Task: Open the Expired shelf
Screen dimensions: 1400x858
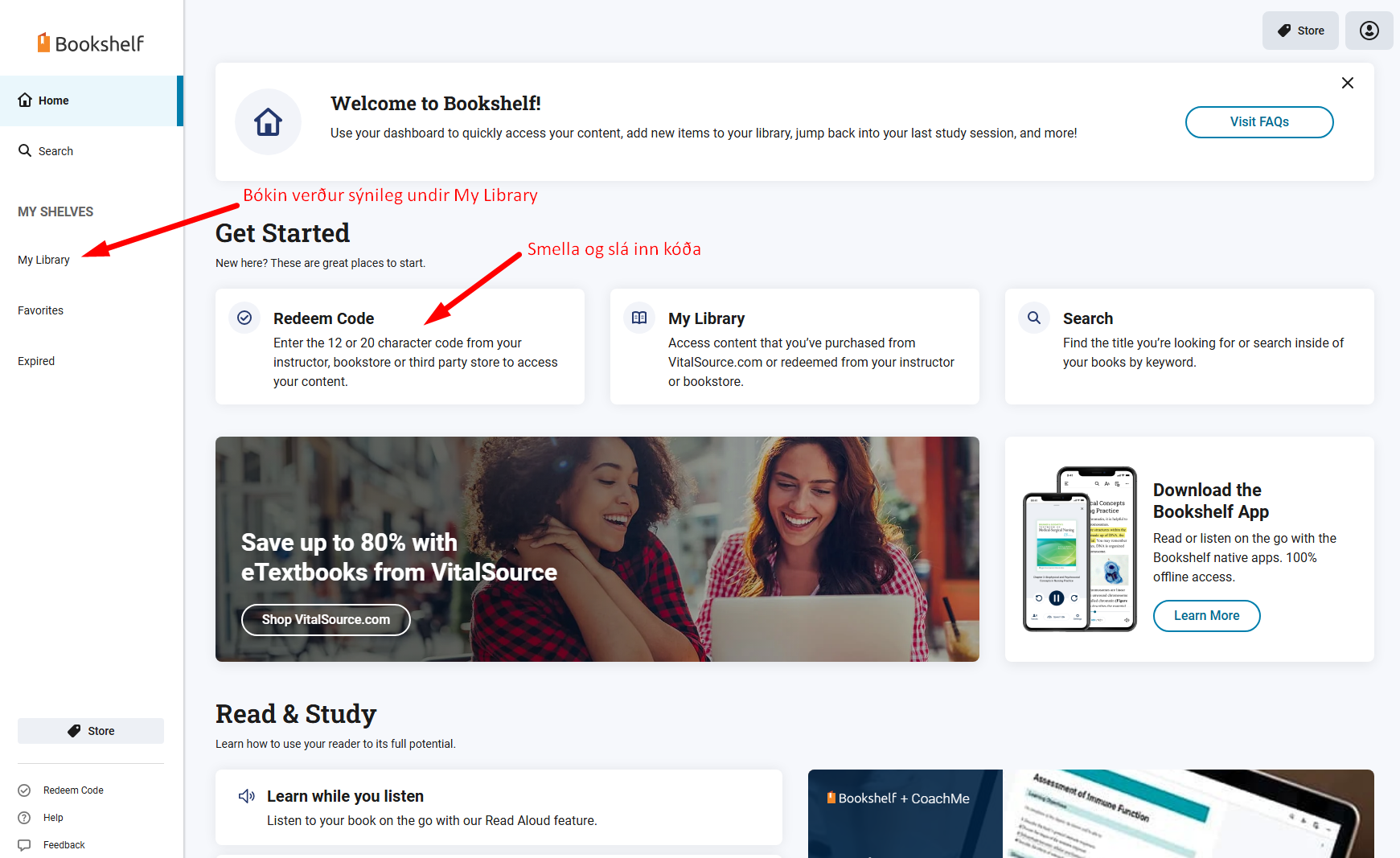Action: coord(36,361)
